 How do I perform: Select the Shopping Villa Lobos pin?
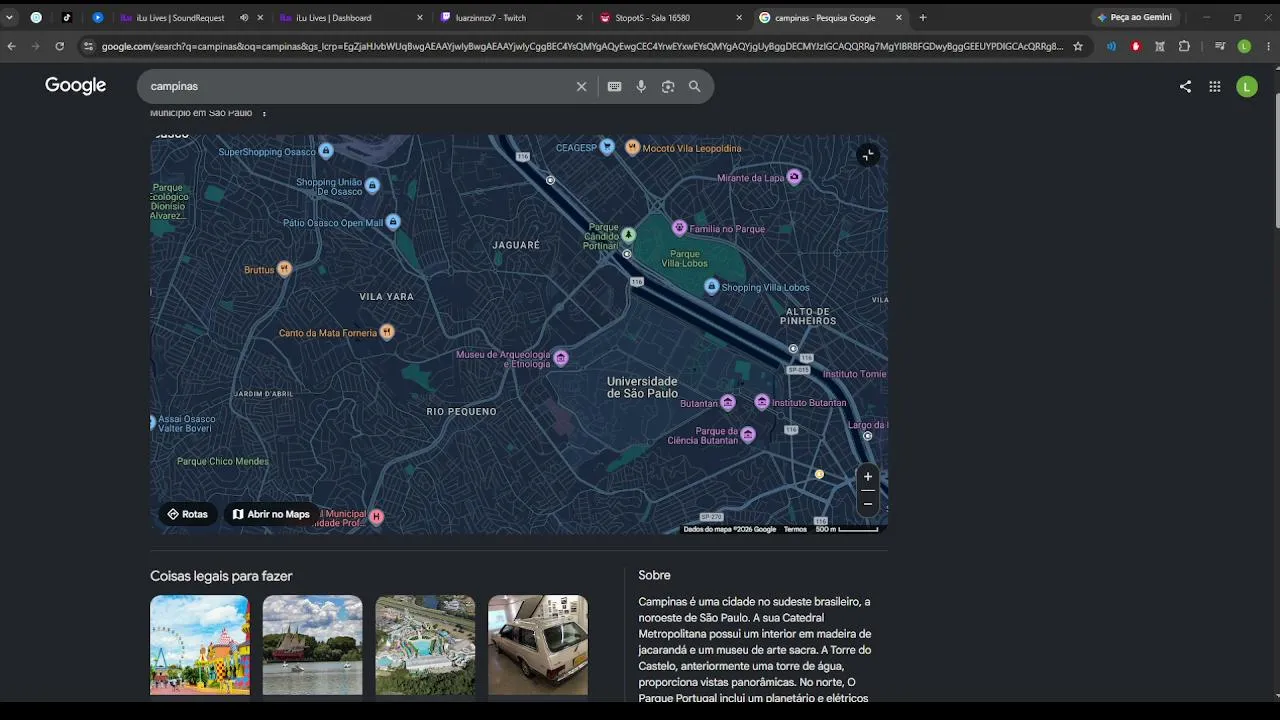click(x=711, y=287)
